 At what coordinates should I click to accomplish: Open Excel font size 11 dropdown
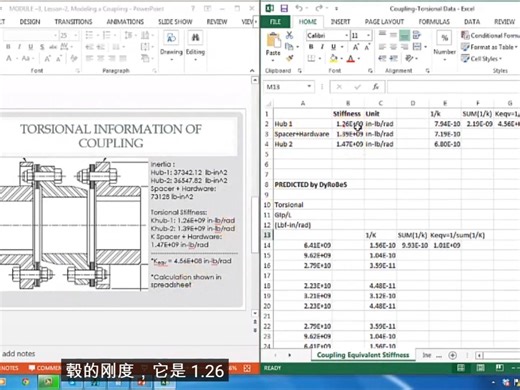pos(368,35)
